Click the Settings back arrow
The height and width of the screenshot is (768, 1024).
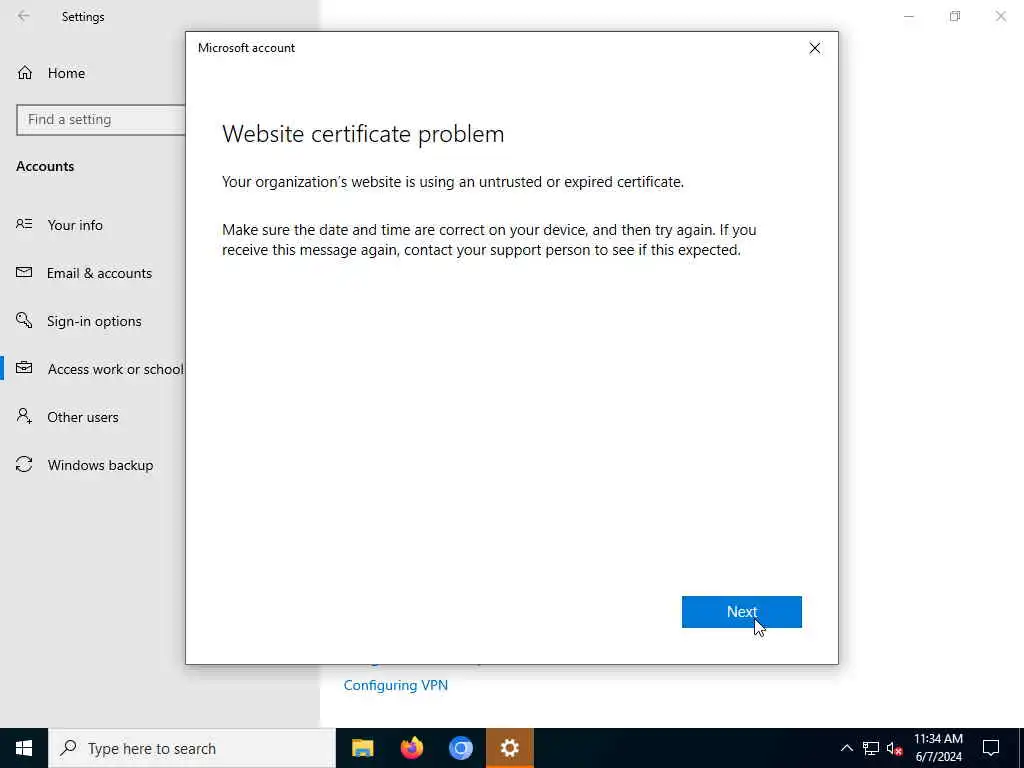click(x=24, y=16)
